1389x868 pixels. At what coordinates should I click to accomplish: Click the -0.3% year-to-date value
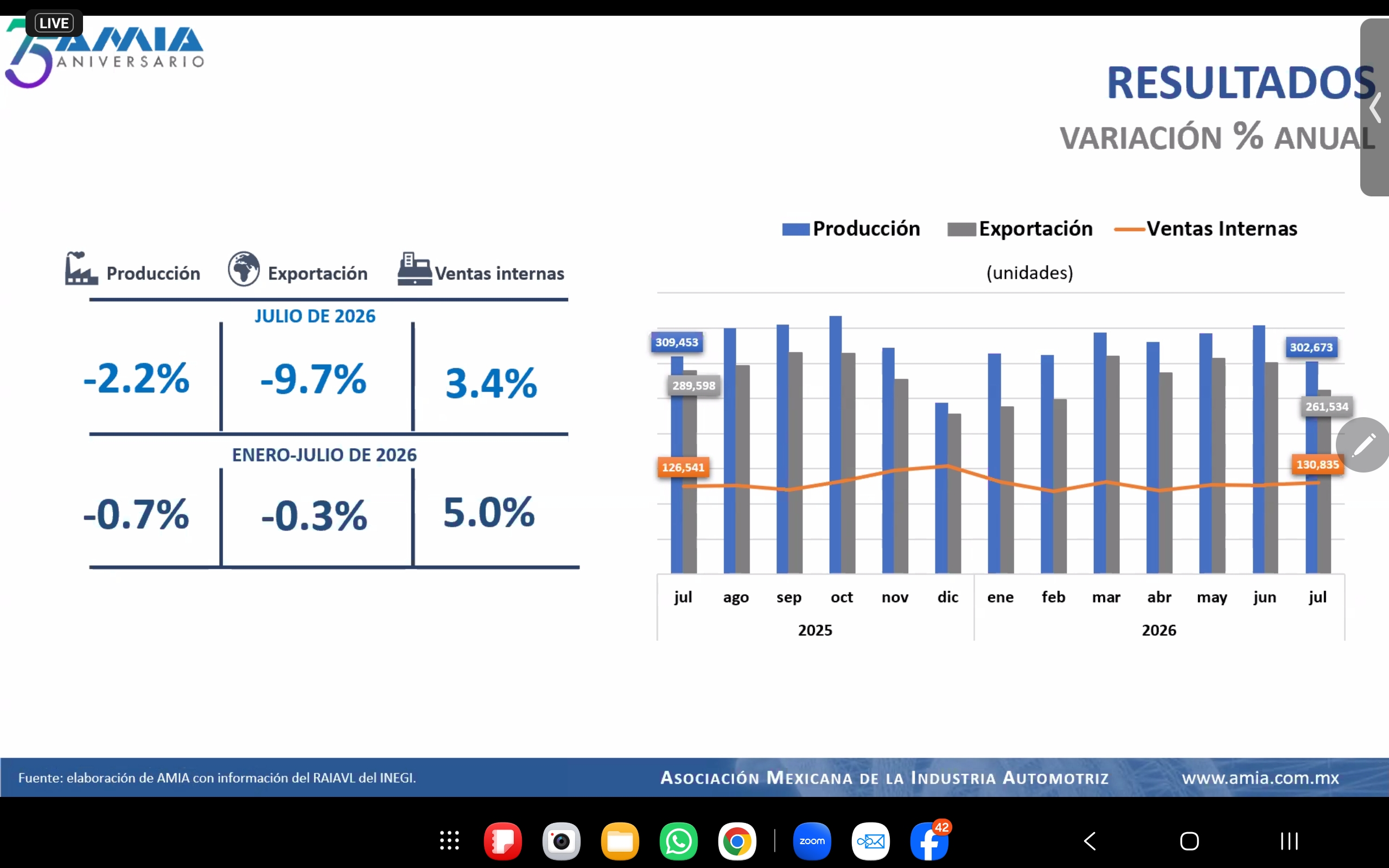[314, 515]
